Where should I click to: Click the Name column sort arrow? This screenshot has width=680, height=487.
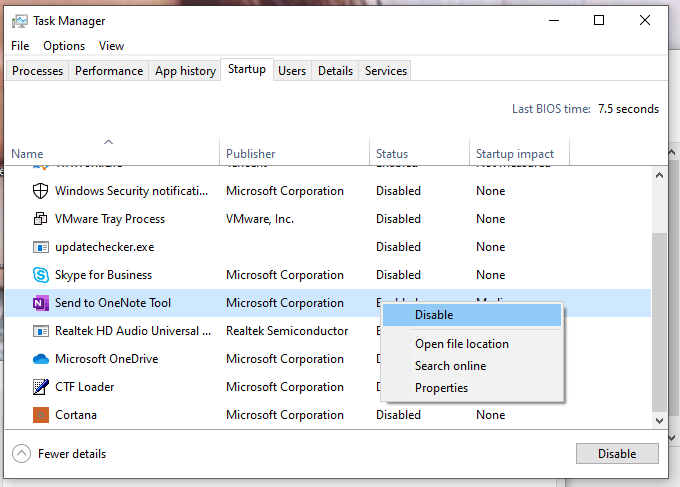tap(108, 142)
